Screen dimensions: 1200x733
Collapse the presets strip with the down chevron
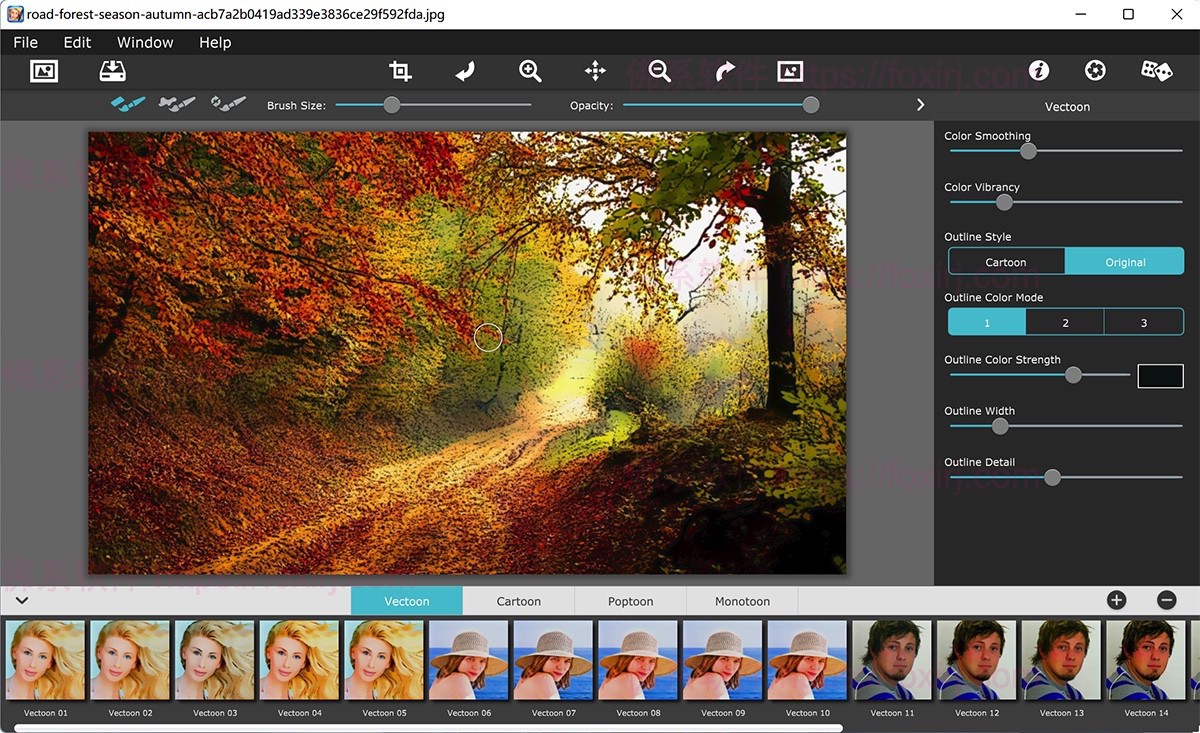(x=21, y=600)
